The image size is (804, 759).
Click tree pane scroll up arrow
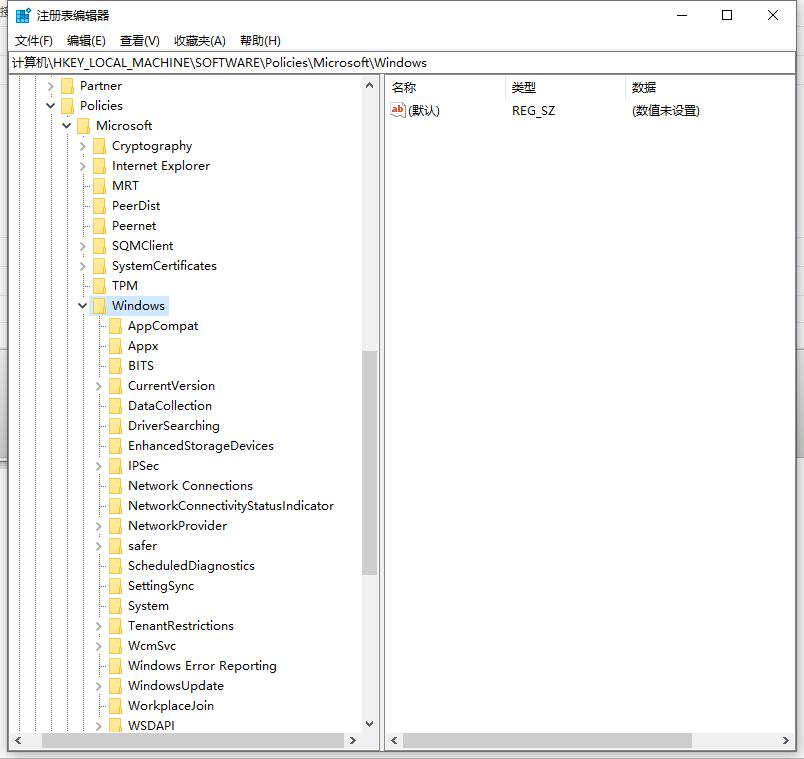(369, 85)
